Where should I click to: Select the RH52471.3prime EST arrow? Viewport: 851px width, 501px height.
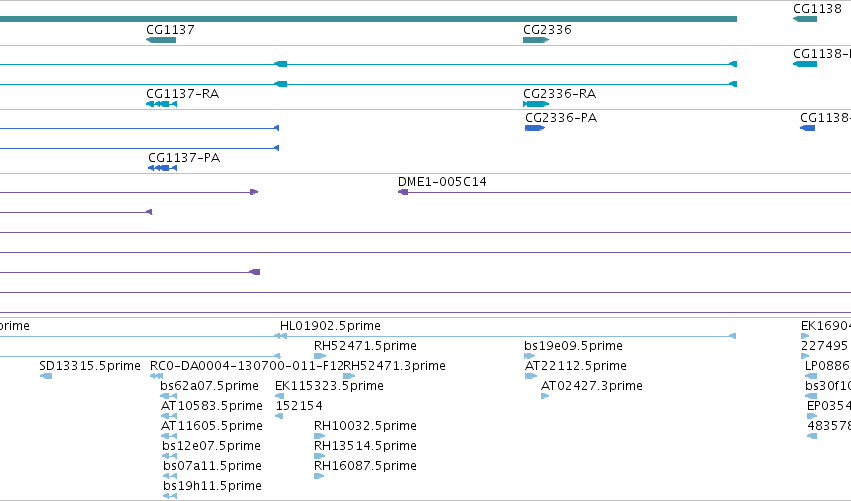pos(350,376)
